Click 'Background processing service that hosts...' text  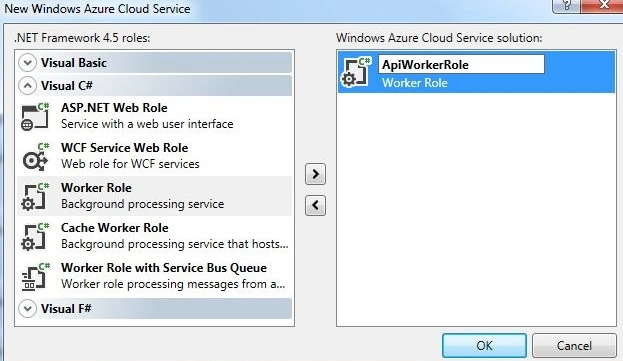[174, 244]
